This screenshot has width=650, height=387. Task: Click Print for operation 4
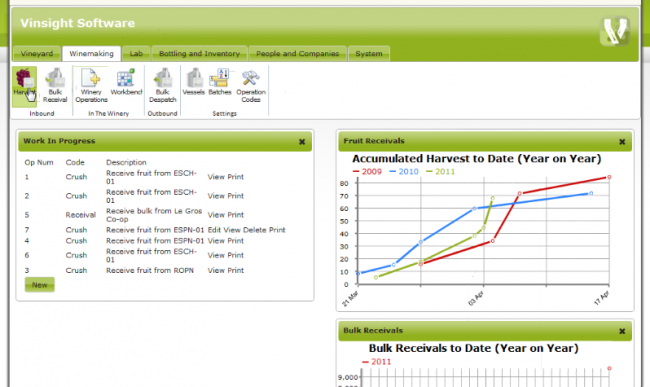(x=235, y=240)
